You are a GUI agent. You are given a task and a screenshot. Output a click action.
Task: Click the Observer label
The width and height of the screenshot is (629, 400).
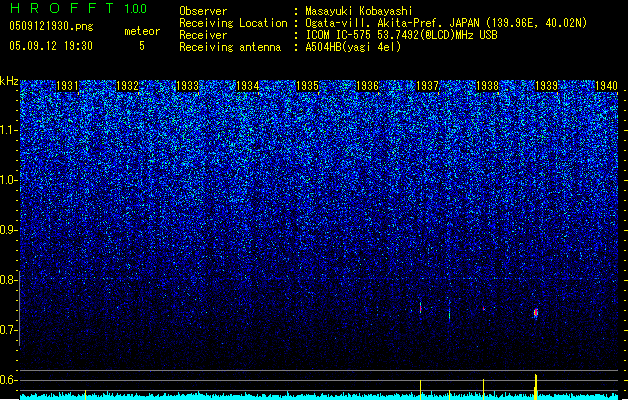pos(203,11)
